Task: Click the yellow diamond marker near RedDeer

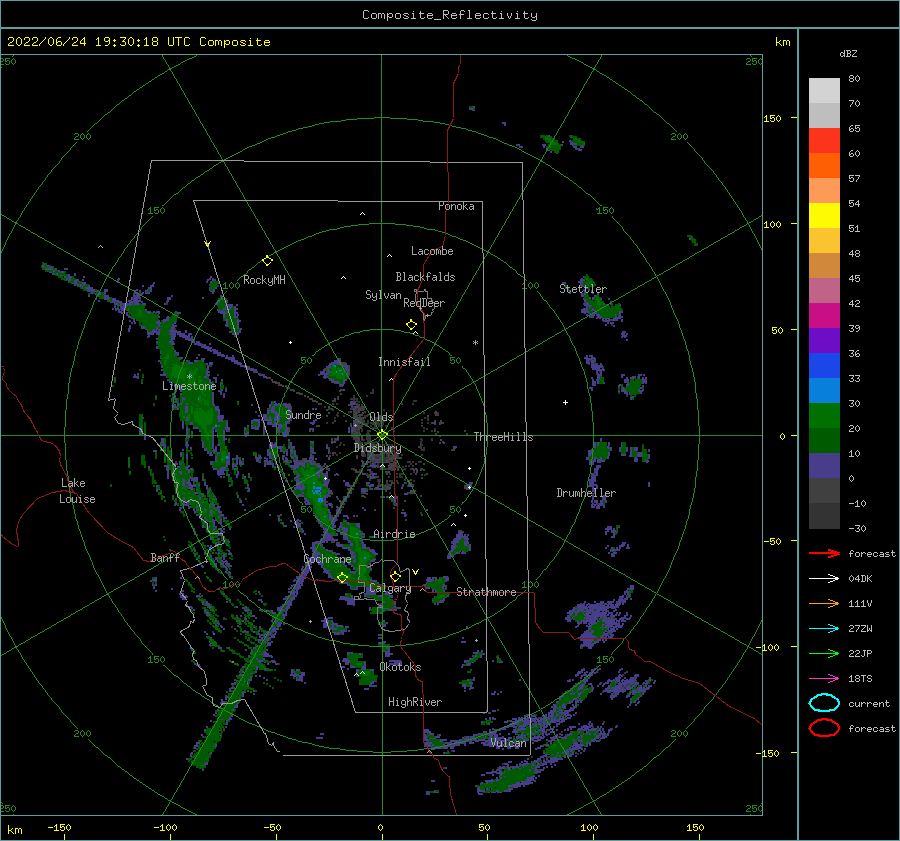Action: [411, 325]
